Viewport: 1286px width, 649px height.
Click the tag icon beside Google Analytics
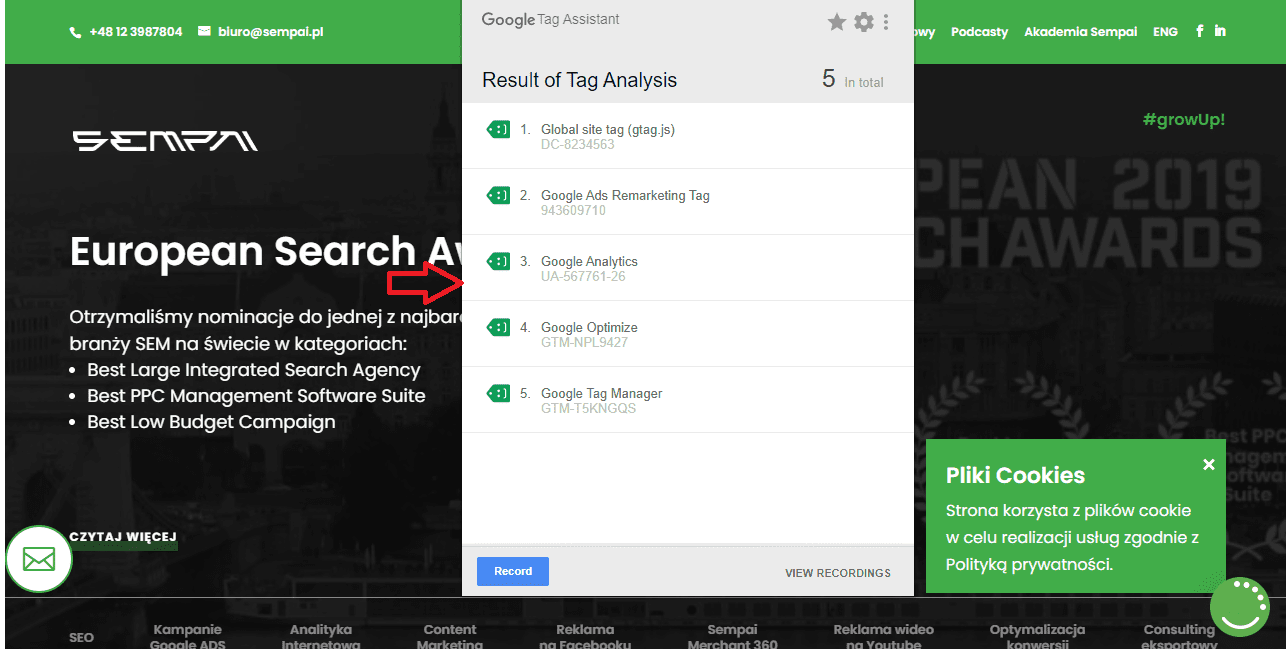498,261
